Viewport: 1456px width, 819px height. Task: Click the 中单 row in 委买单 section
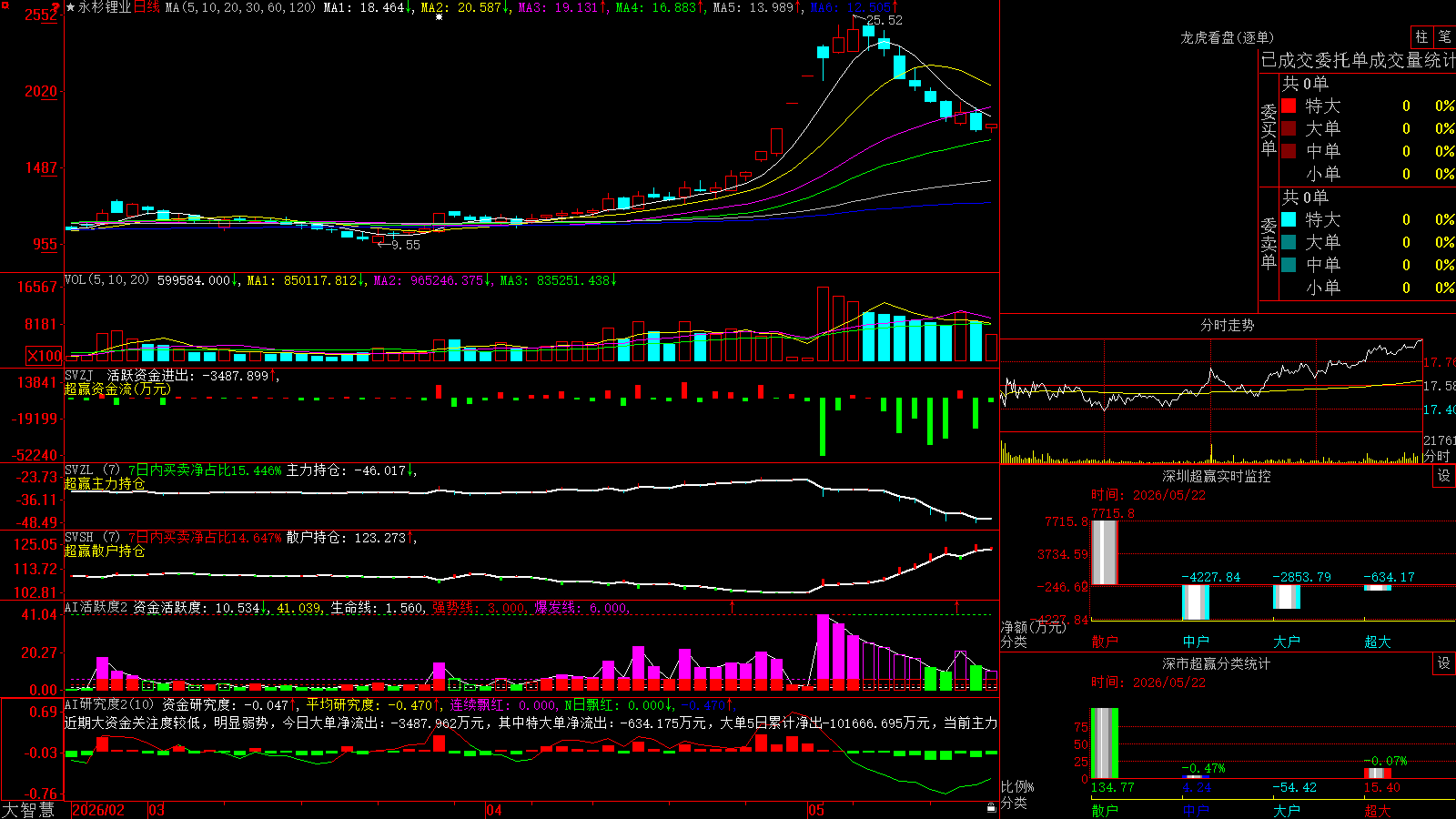click(x=1368, y=151)
